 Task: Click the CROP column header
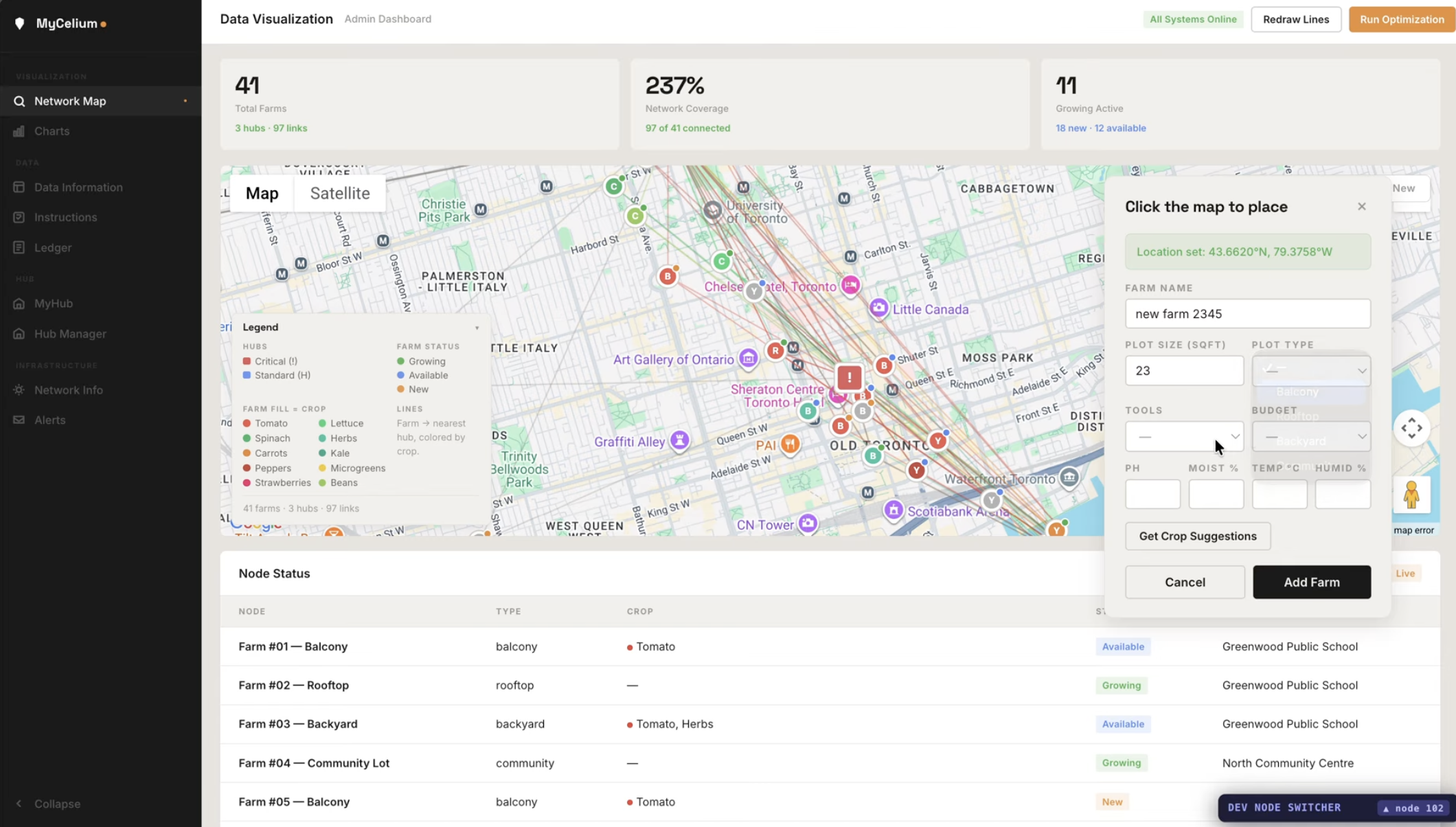(639, 611)
